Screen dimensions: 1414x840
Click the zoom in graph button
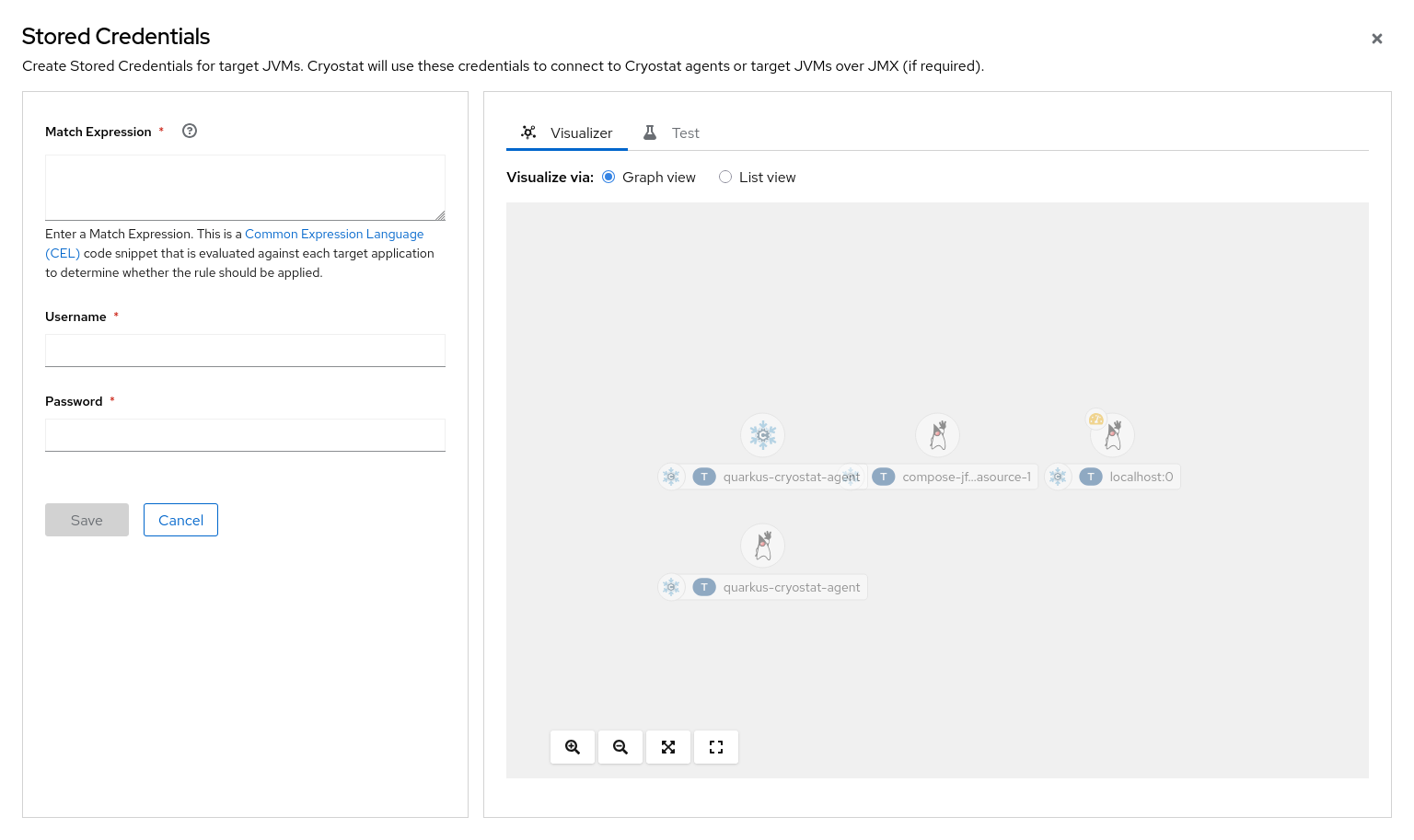(x=573, y=747)
